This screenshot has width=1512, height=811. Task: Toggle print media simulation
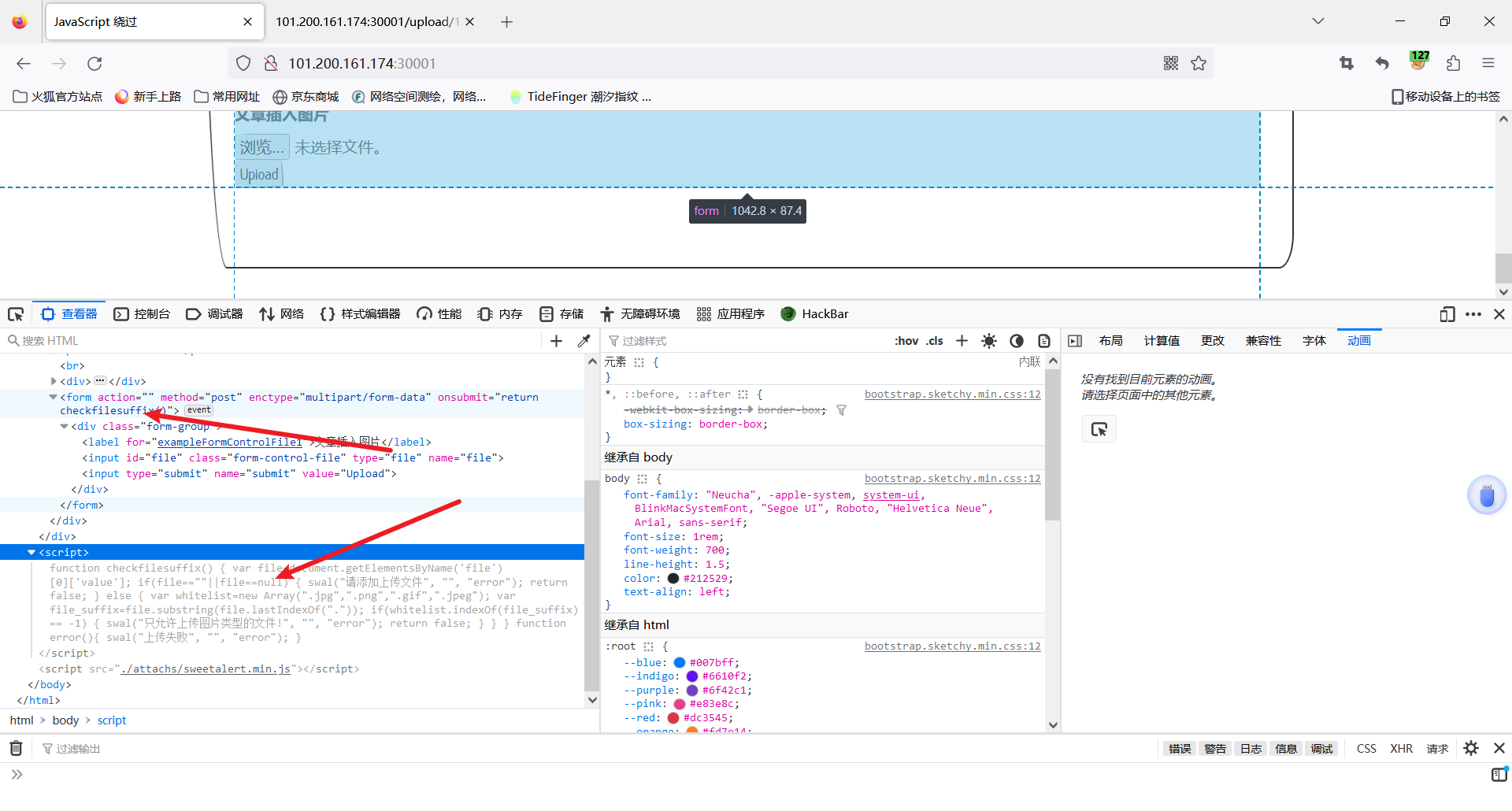pyautogui.click(x=1044, y=341)
